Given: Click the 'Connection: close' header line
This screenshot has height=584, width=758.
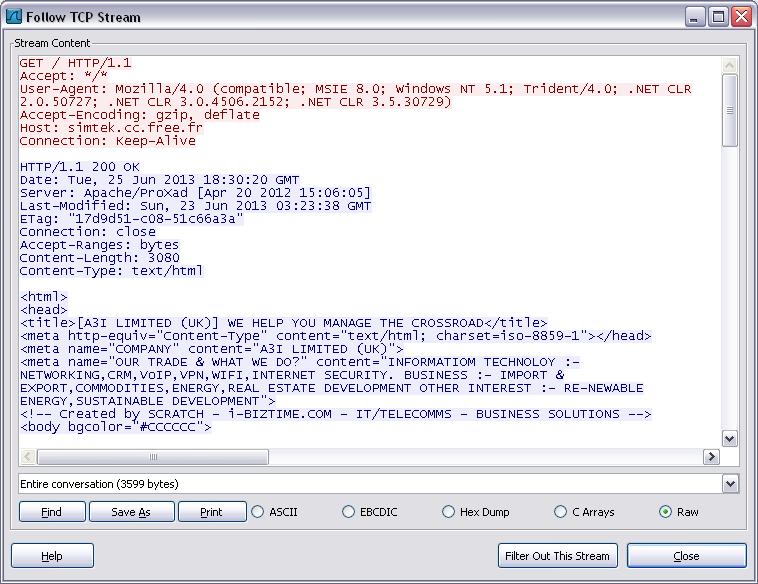Looking at the screenshot, I should (x=88, y=232).
